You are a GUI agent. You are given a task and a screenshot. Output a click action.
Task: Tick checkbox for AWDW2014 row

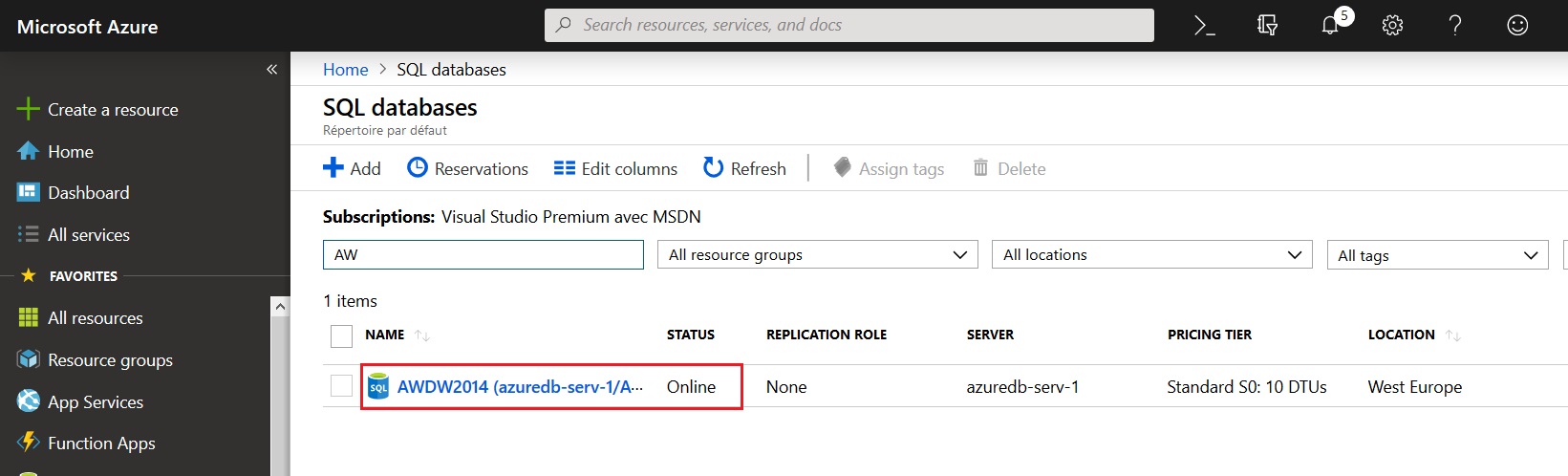point(341,385)
